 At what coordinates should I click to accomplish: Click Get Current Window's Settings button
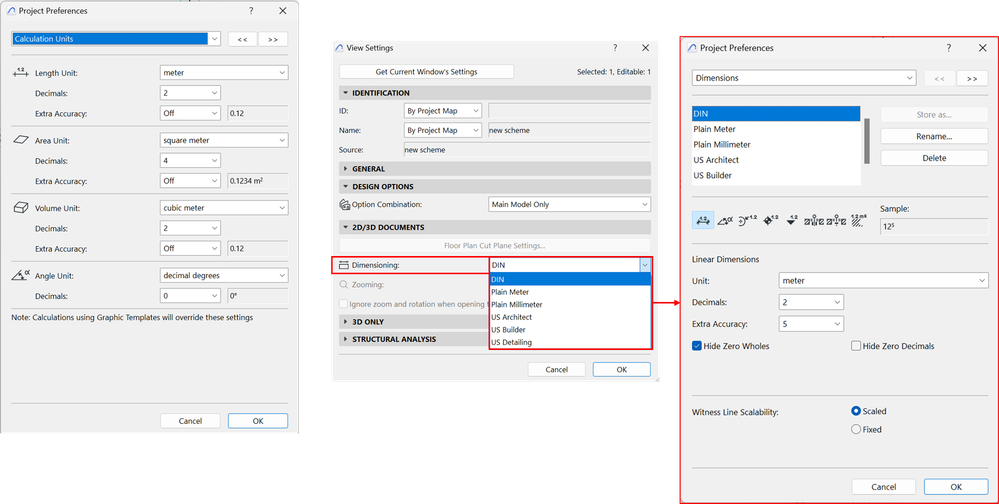pos(426,71)
